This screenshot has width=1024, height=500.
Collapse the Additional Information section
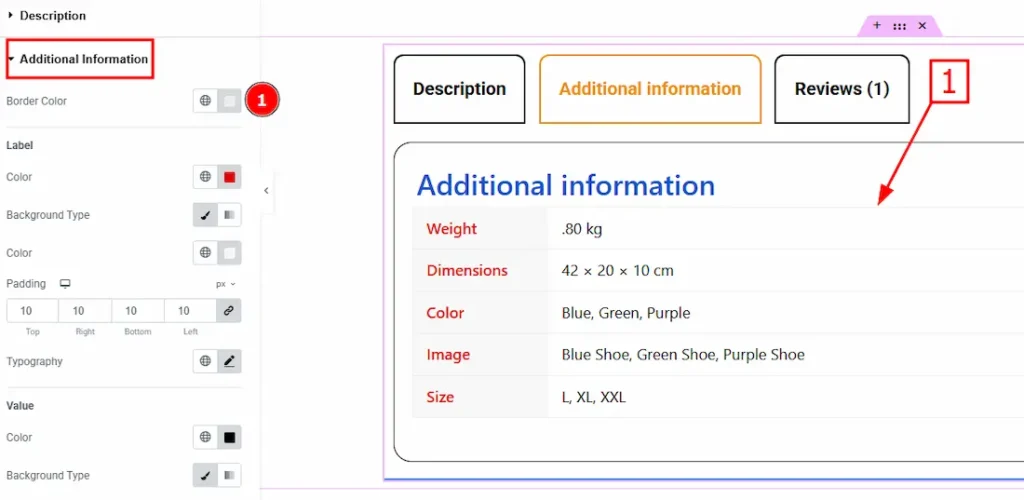pos(79,59)
